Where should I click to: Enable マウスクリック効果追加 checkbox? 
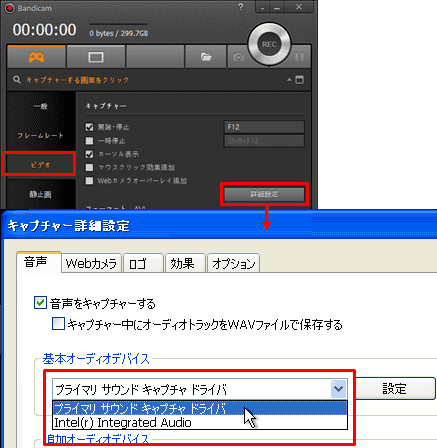[89, 167]
